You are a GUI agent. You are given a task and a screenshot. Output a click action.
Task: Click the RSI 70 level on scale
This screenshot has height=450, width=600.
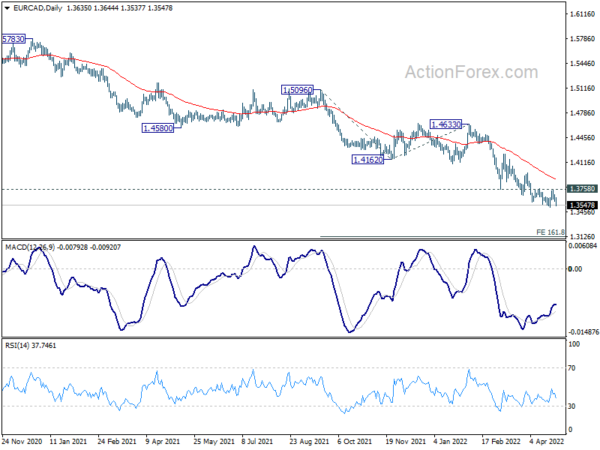point(571,368)
